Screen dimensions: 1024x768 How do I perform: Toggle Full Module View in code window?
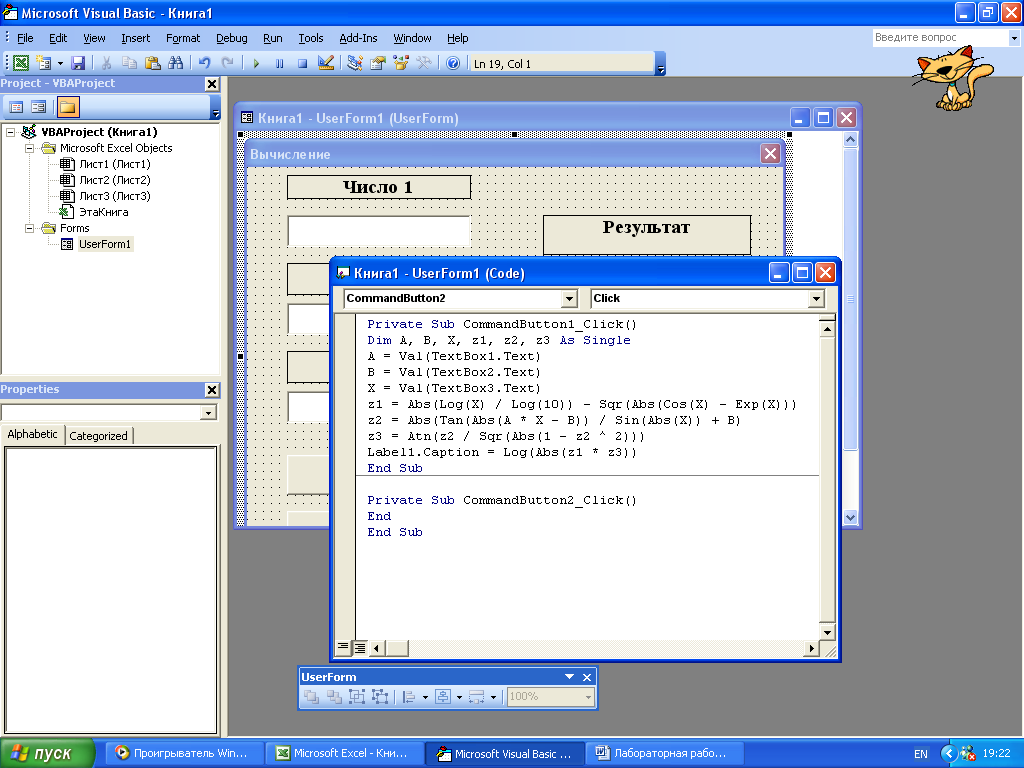tap(359, 648)
